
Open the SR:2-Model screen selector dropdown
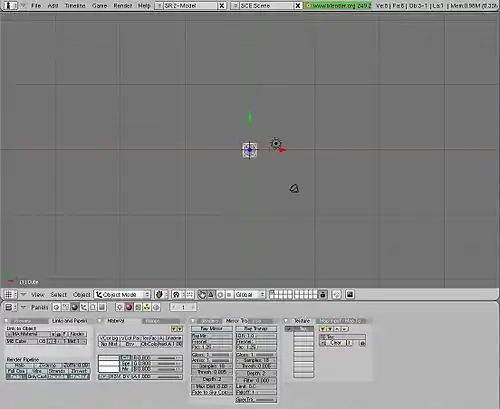[x=159, y=6]
